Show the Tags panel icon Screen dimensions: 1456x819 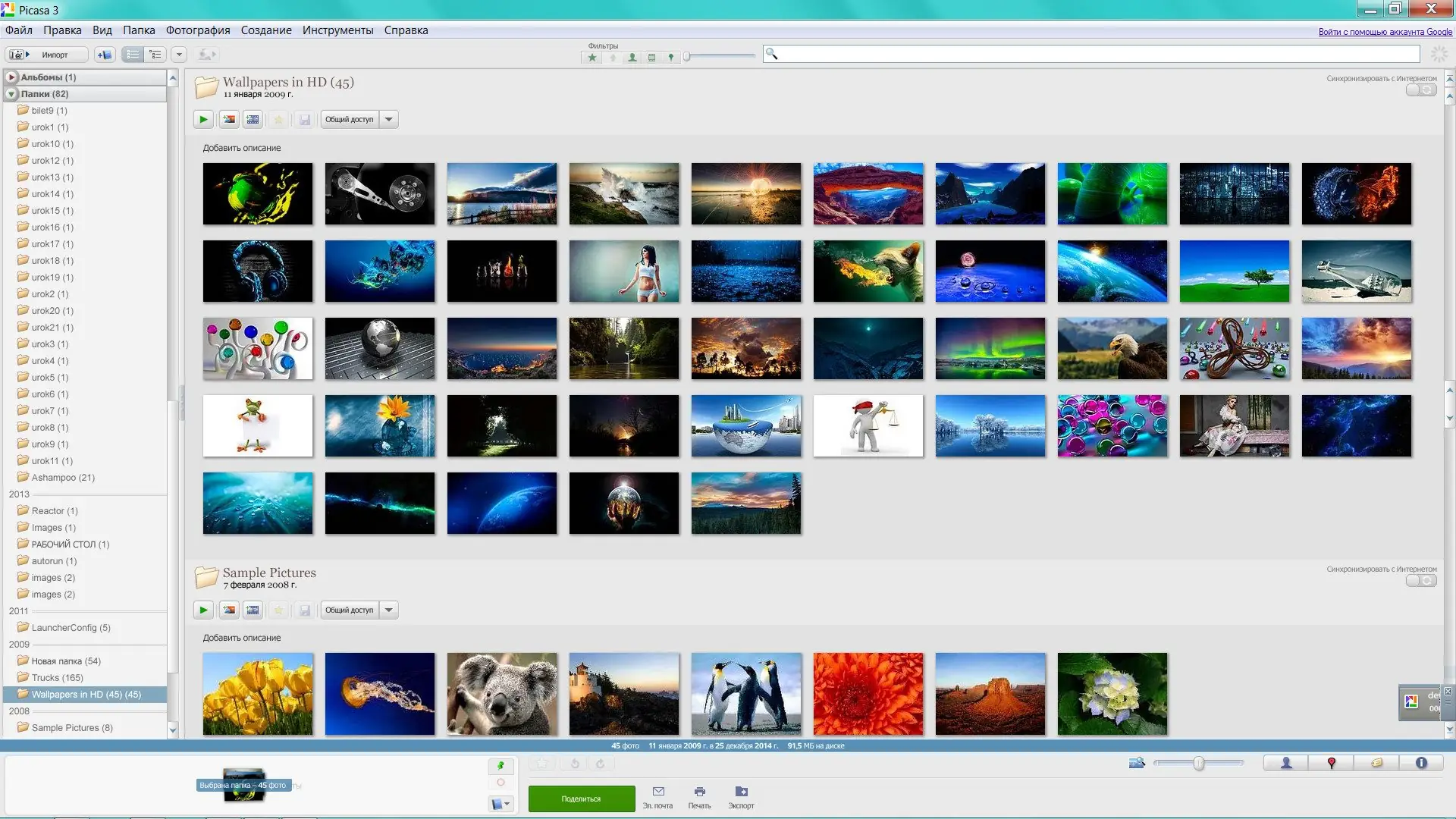tap(1376, 763)
